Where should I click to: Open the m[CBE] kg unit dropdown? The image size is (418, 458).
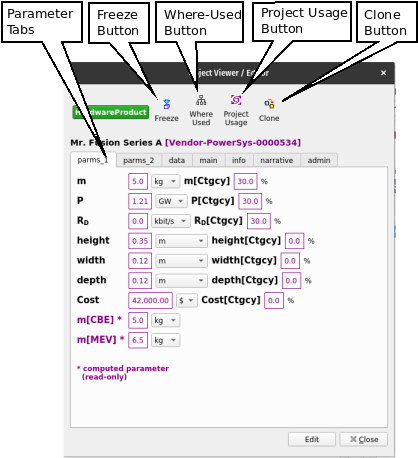pos(165,320)
